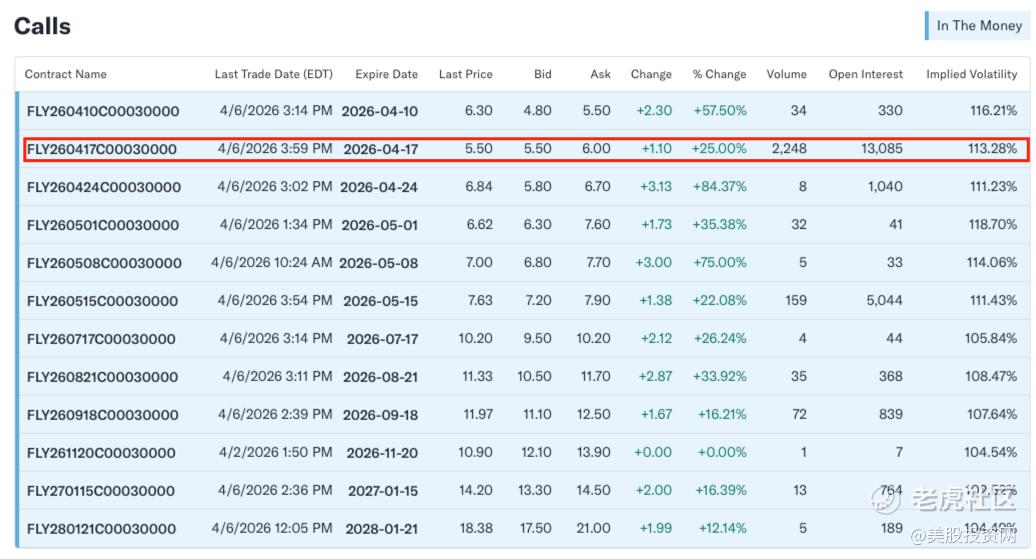Open contract FLY260717C00030000

point(101,339)
